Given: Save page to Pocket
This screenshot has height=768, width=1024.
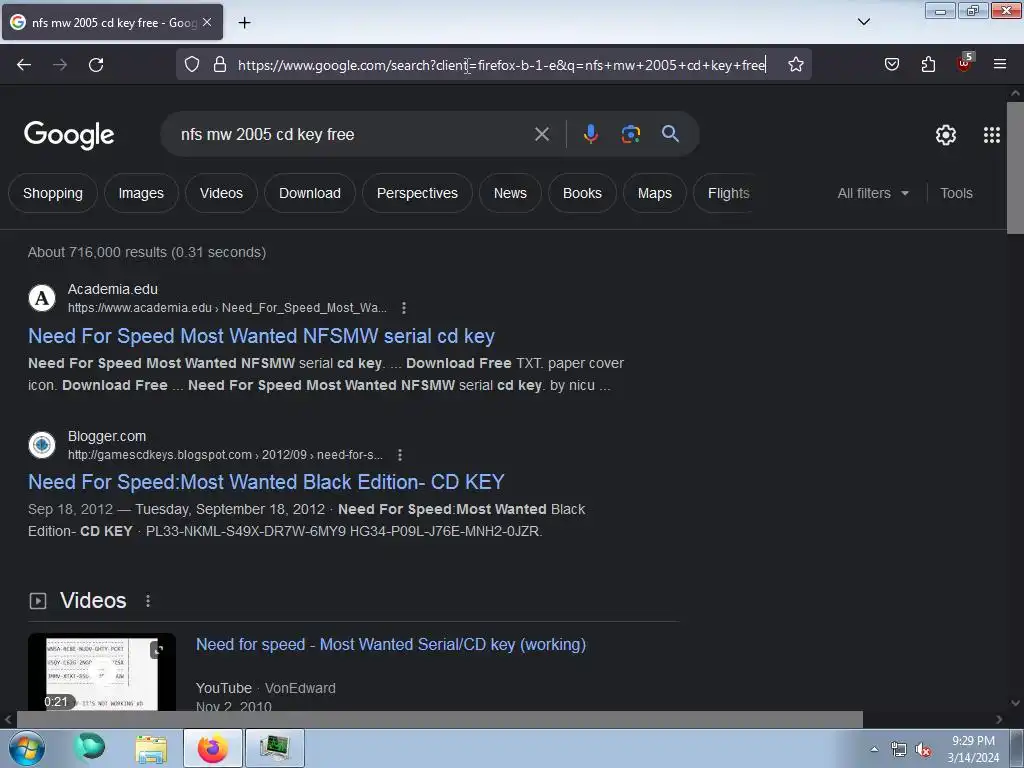Looking at the screenshot, I should point(891,64).
